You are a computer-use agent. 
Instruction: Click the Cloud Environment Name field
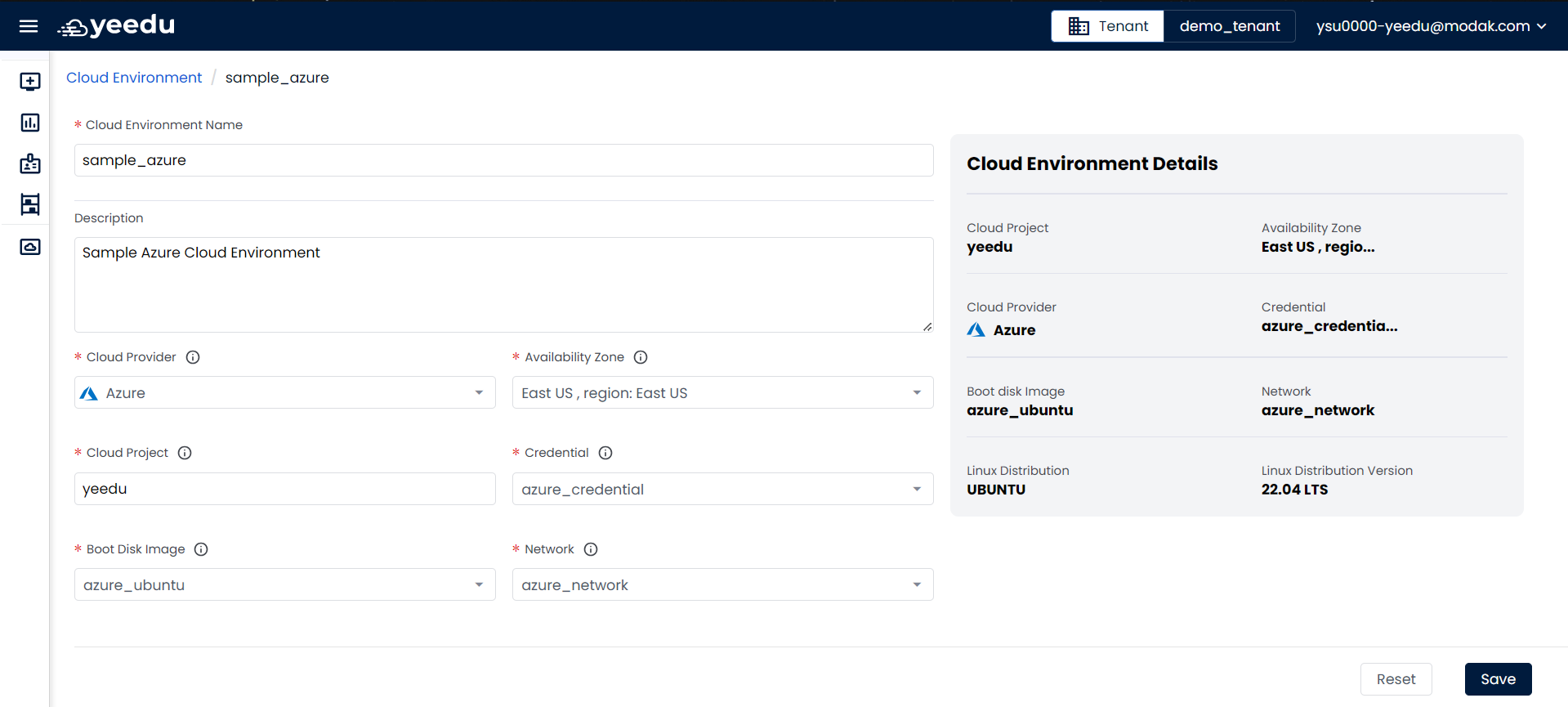point(504,160)
